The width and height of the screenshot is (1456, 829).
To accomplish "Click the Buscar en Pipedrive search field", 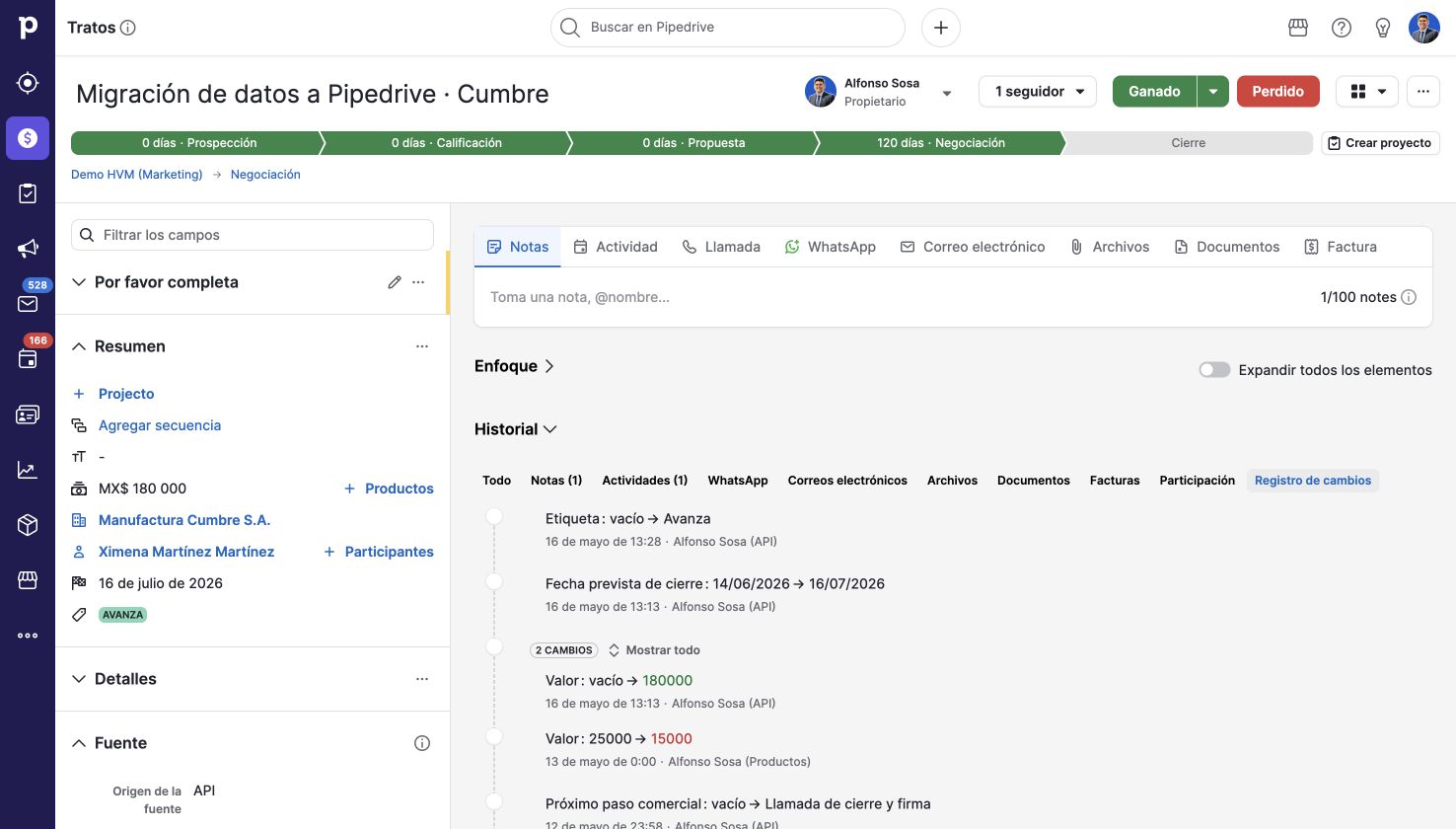I will pos(728,28).
